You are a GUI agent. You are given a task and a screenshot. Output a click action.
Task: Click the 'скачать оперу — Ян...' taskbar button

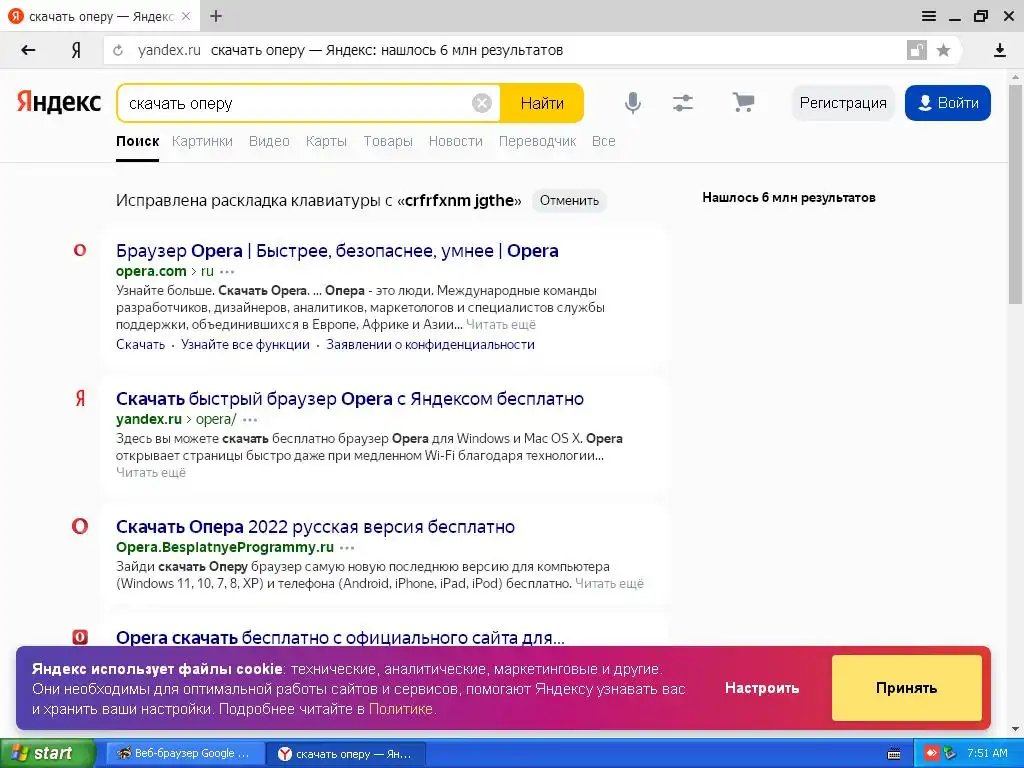346,754
